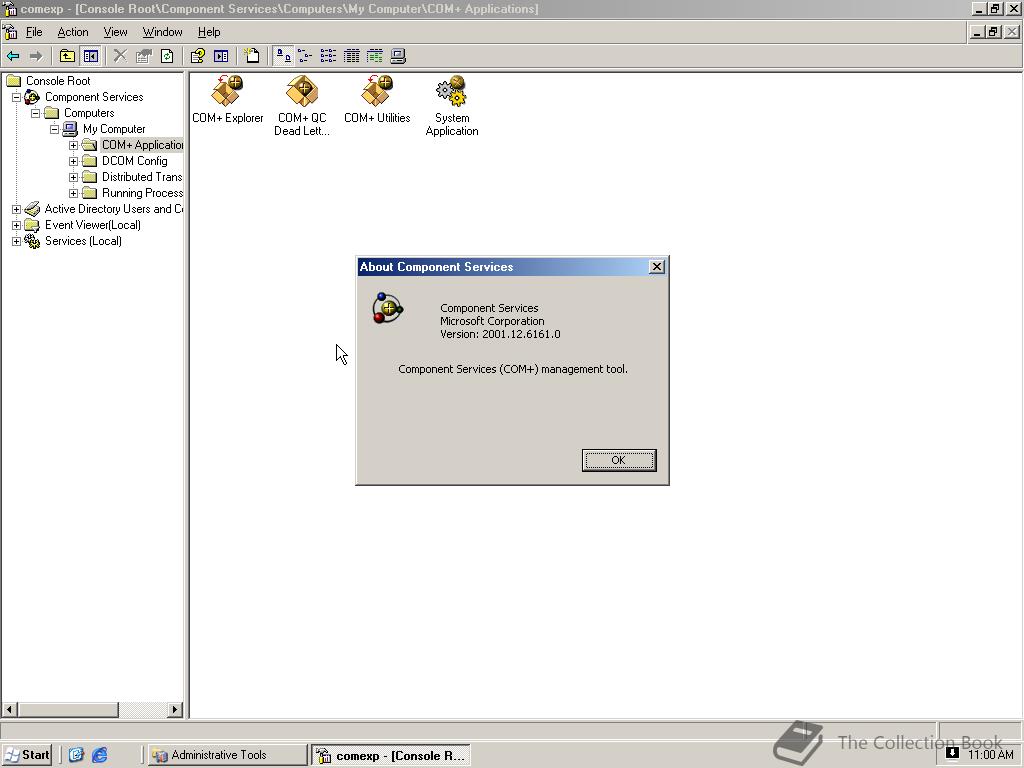Click OK in About Component Services dialog
The width and height of the screenshot is (1024, 768).
(x=618, y=460)
